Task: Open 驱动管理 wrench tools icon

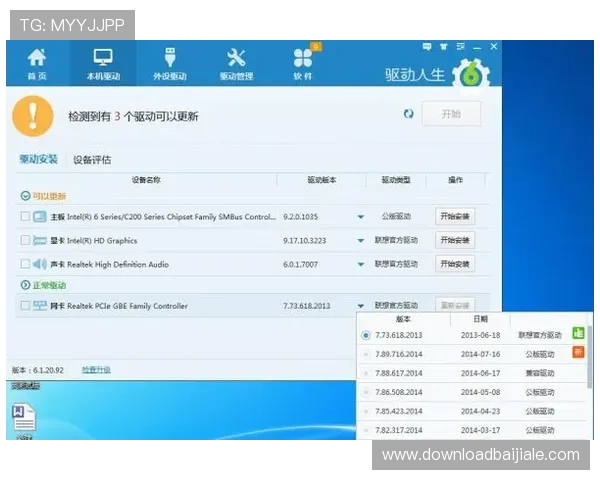Action: (x=236, y=58)
